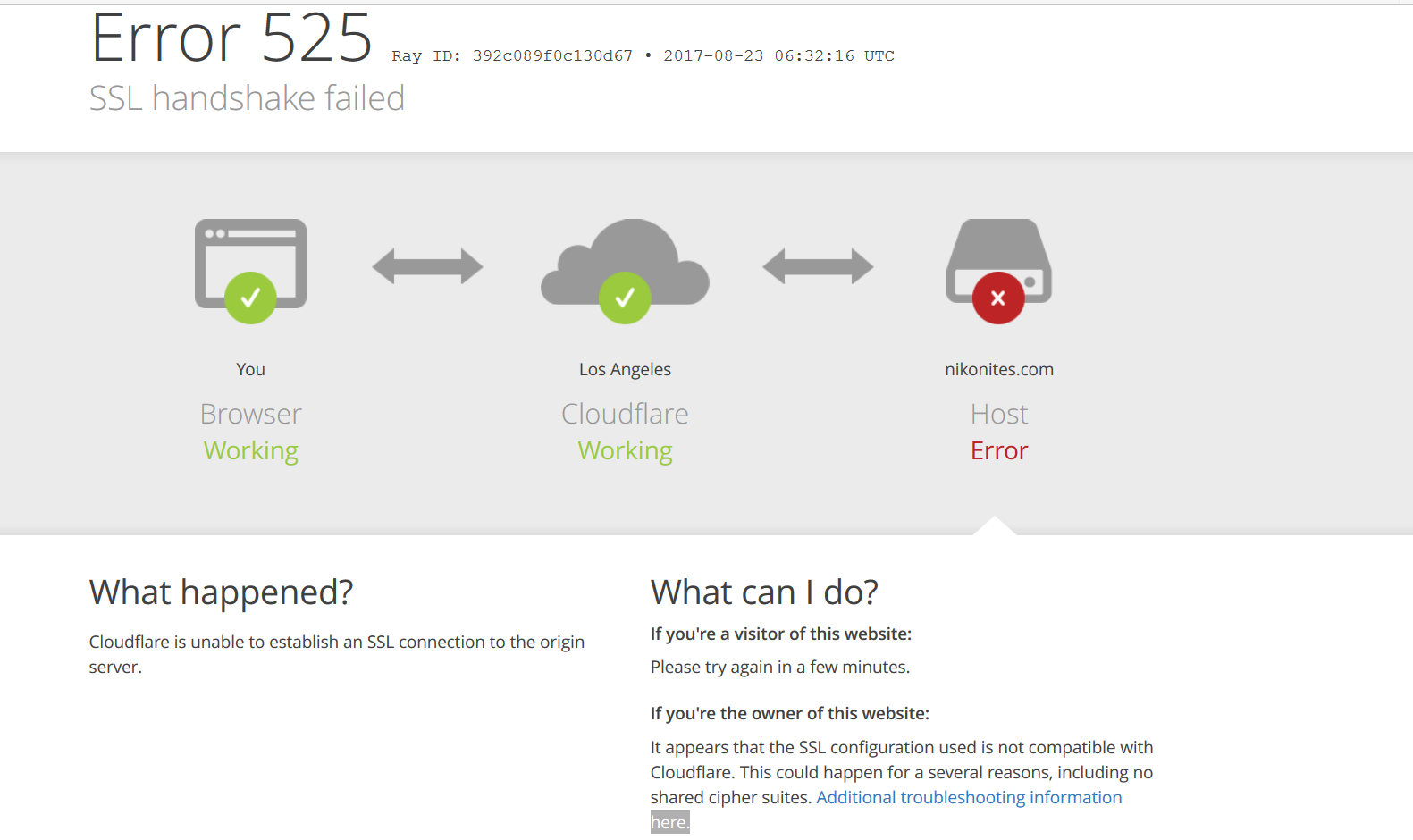Click the Error 525 heading
This screenshot has height=840, width=1413.
[231, 39]
